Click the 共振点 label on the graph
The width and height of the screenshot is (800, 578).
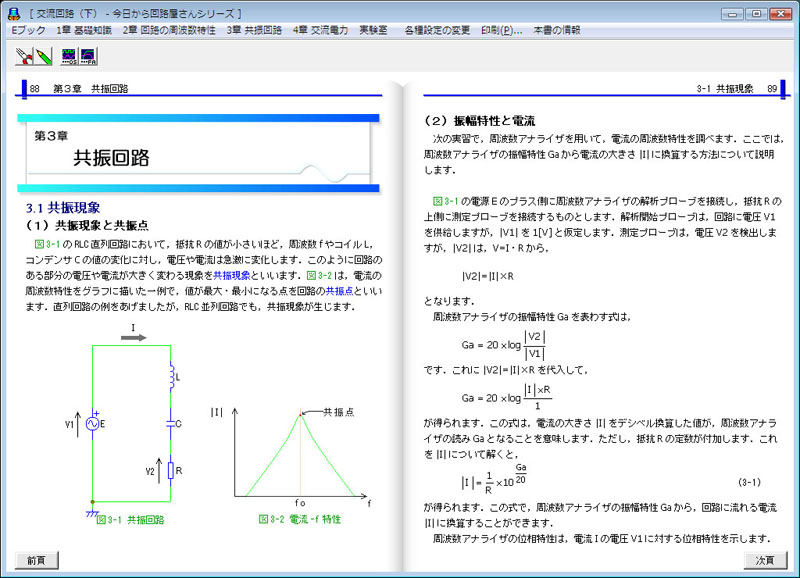pyautogui.click(x=338, y=412)
